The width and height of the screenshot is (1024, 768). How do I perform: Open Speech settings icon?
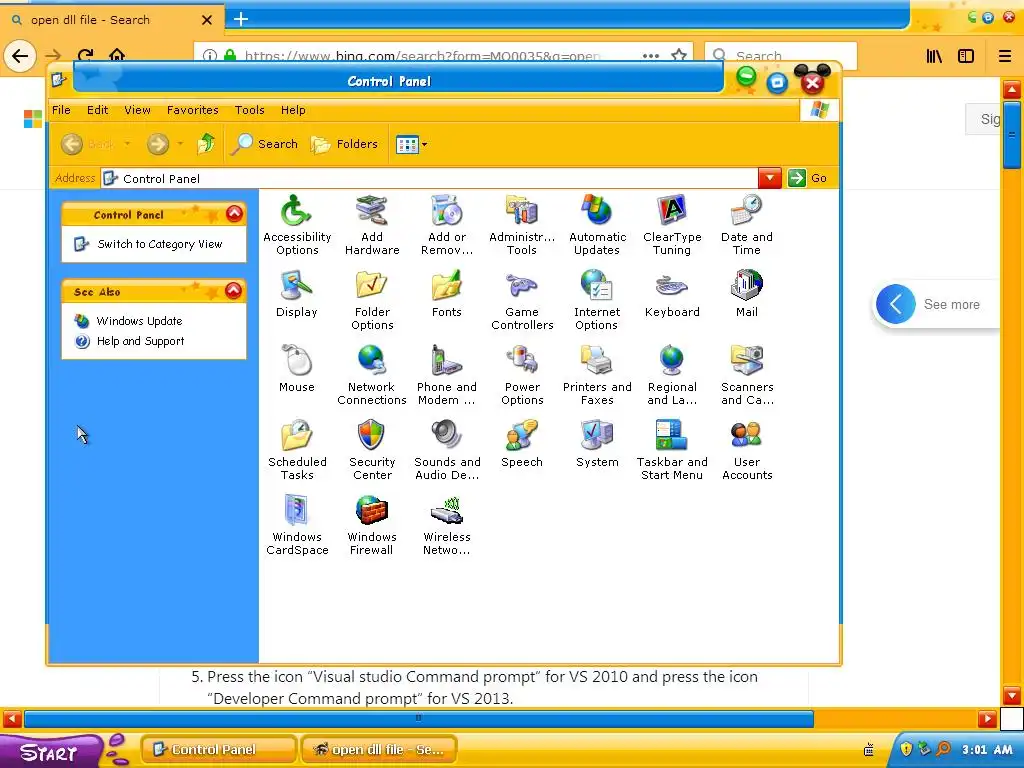pos(522,443)
